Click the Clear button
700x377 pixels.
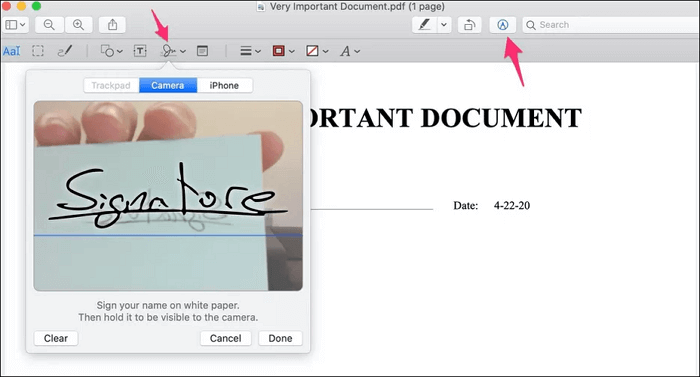(x=56, y=338)
